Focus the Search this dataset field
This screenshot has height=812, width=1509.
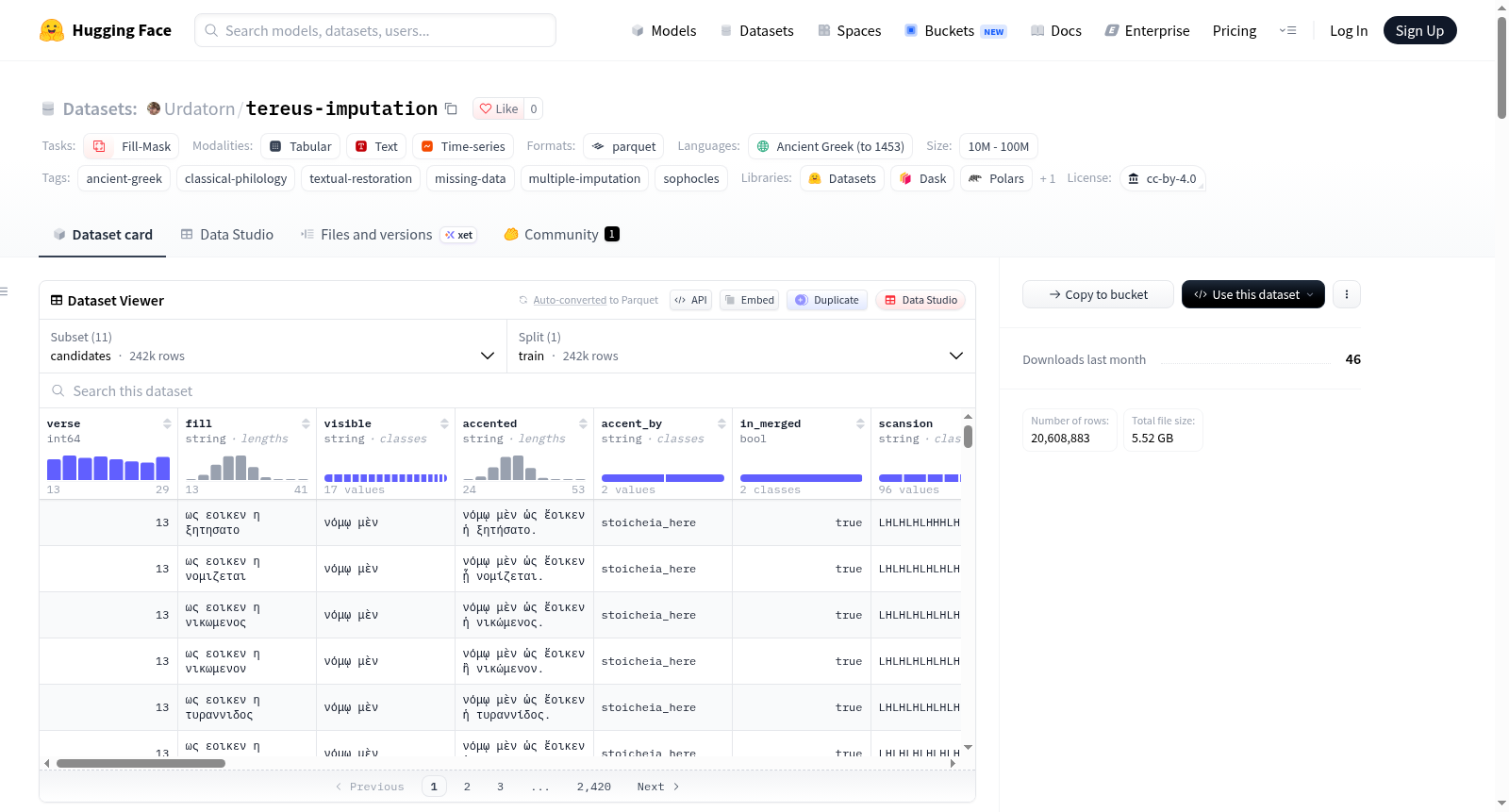pos(507,390)
